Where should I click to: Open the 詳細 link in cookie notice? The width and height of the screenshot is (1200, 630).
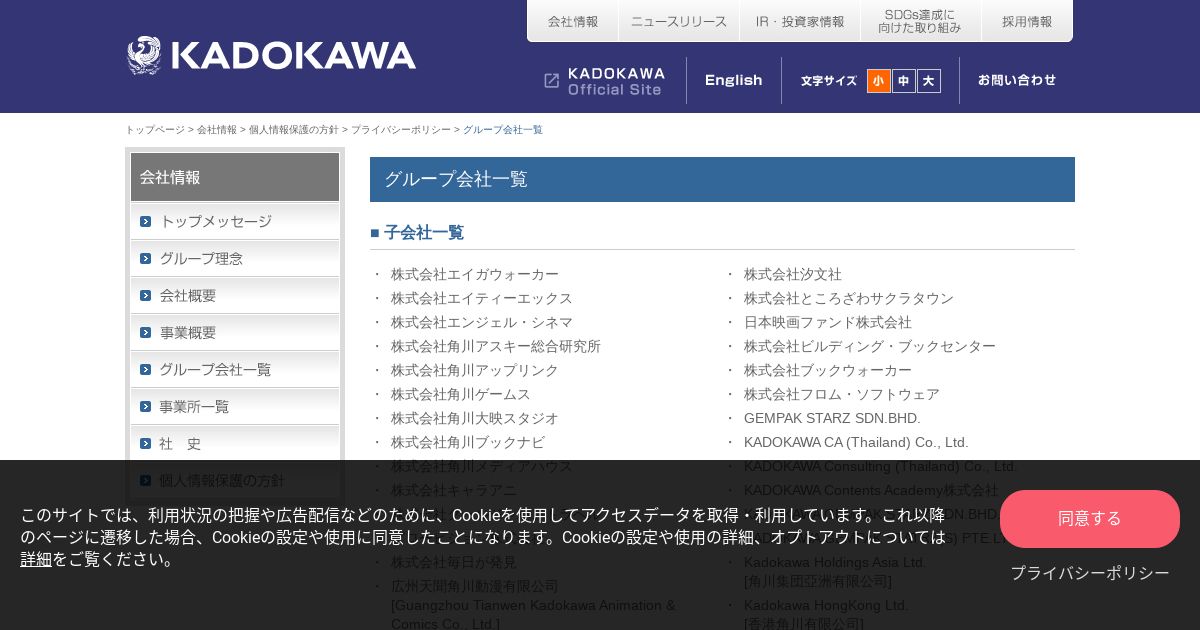click(36, 559)
